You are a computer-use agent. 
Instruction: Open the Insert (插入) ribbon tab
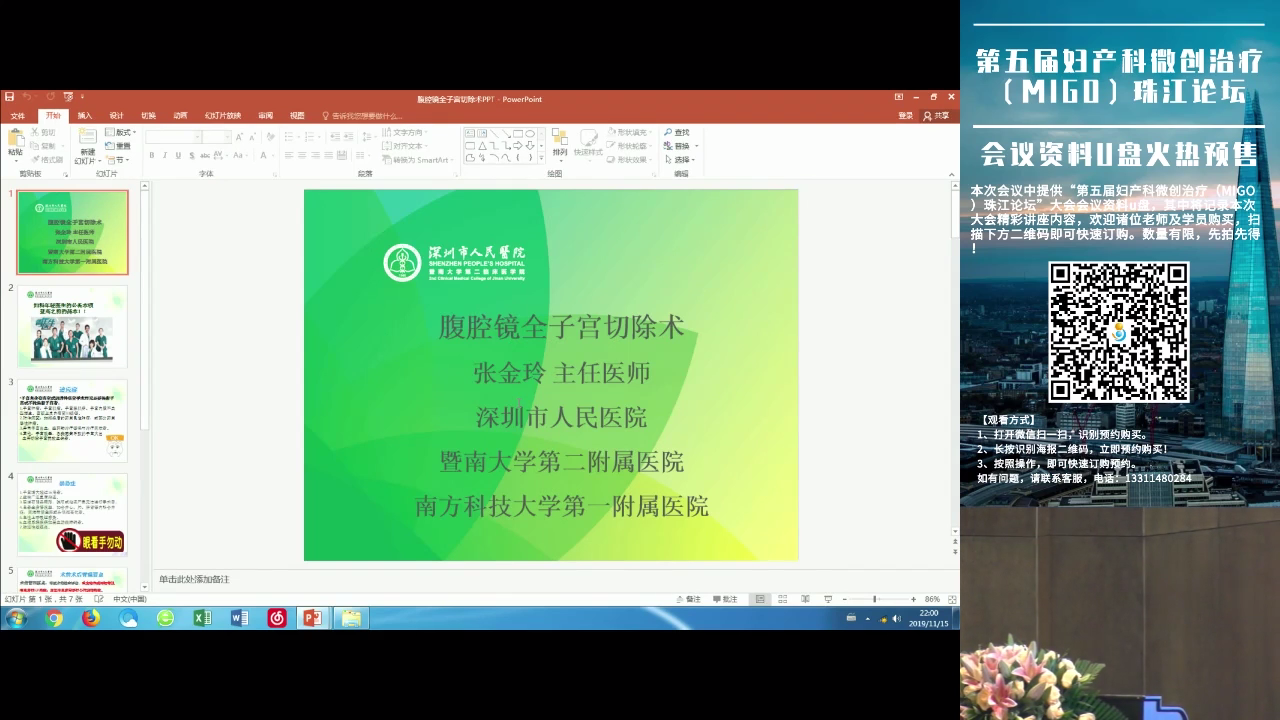(x=85, y=116)
